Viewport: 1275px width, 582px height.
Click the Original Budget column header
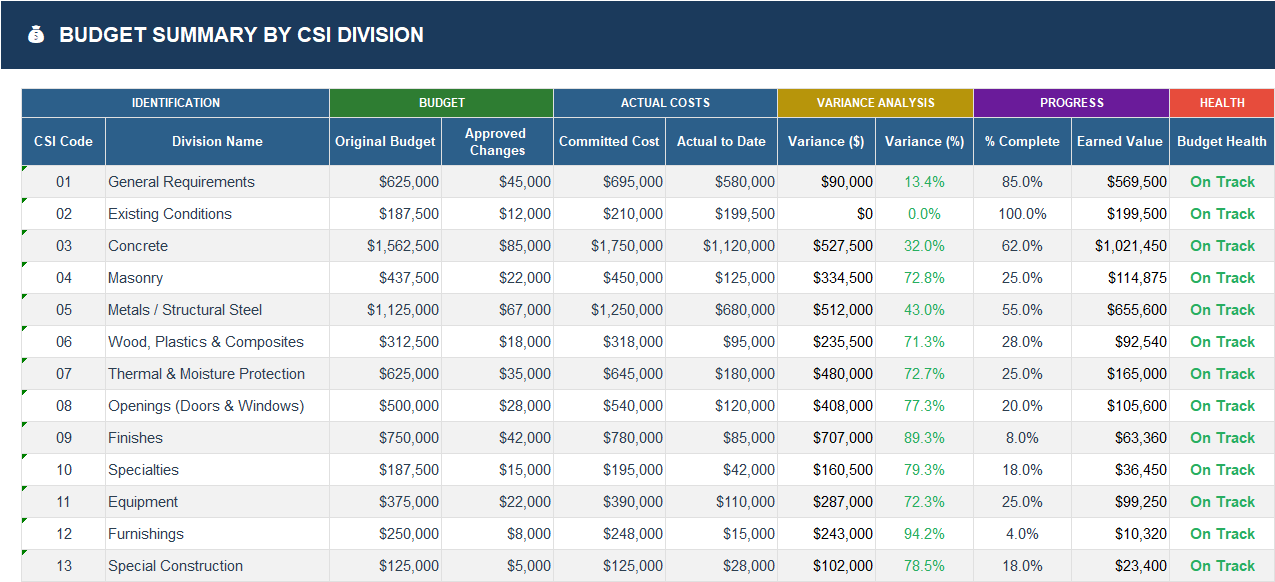pyautogui.click(x=385, y=142)
